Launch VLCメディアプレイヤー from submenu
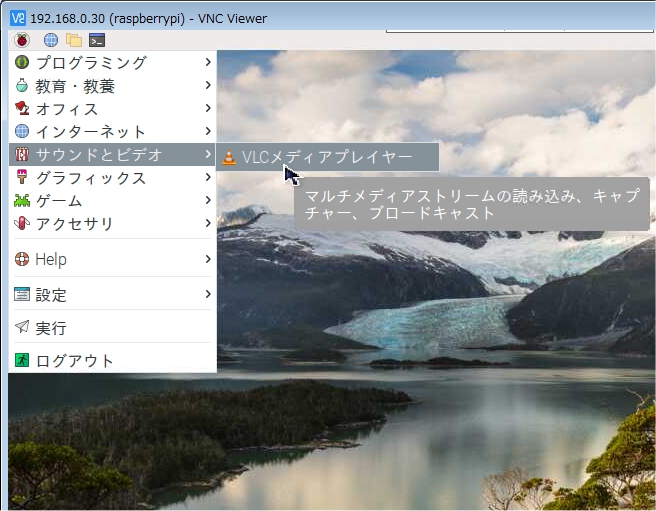Viewport: 656px width, 511px height. (328, 157)
